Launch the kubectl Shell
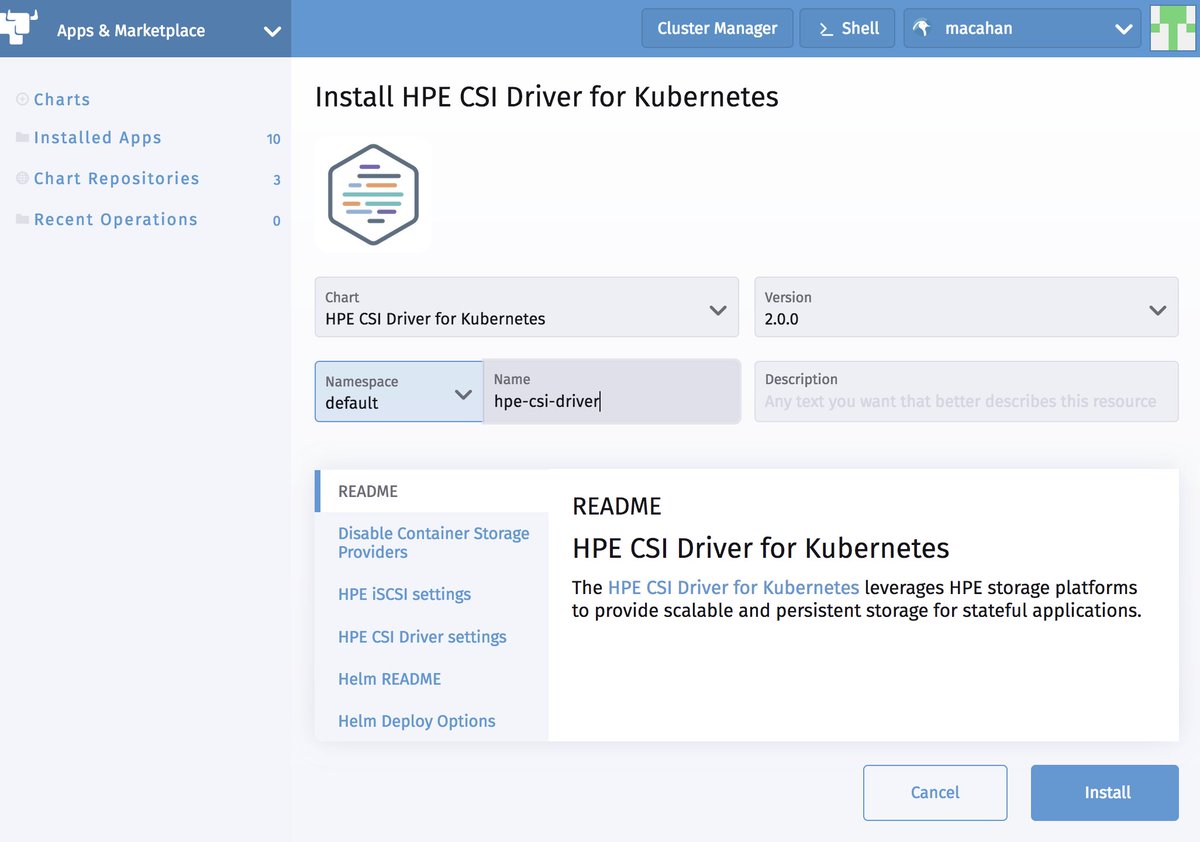 pos(847,28)
